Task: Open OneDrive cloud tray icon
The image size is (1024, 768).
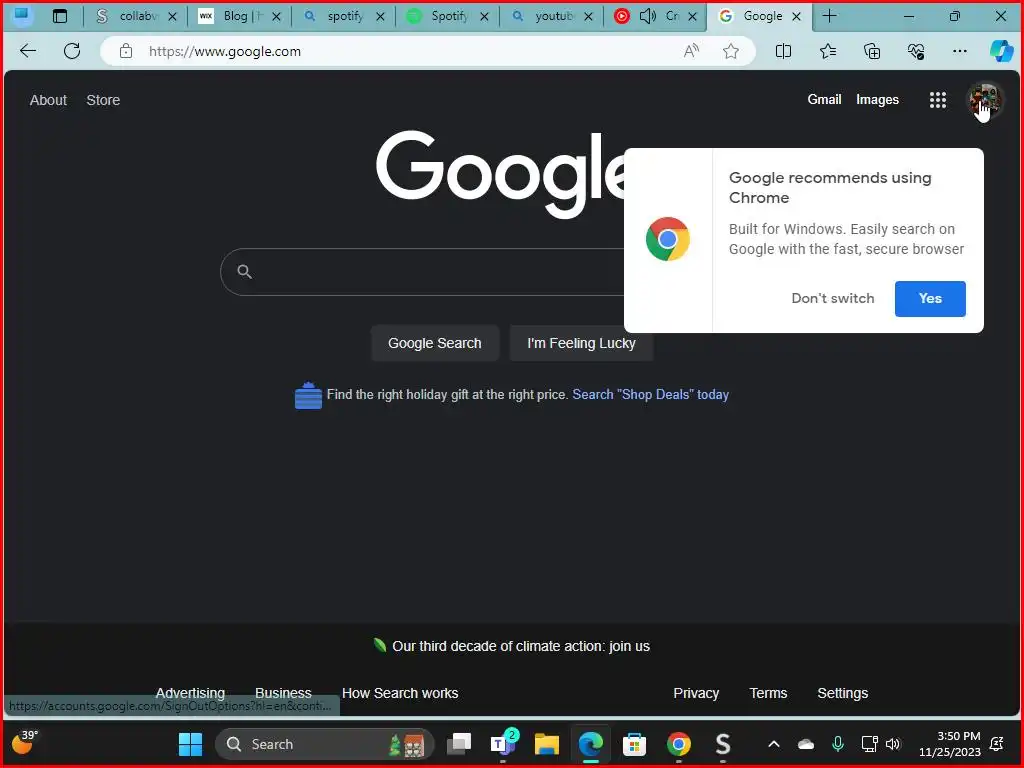Action: (x=806, y=744)
